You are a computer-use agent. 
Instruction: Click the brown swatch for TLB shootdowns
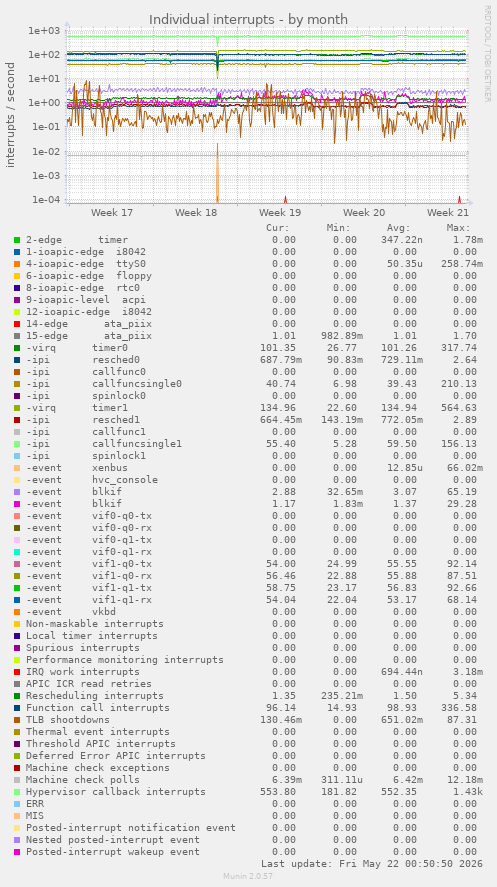tap(17, 720)
